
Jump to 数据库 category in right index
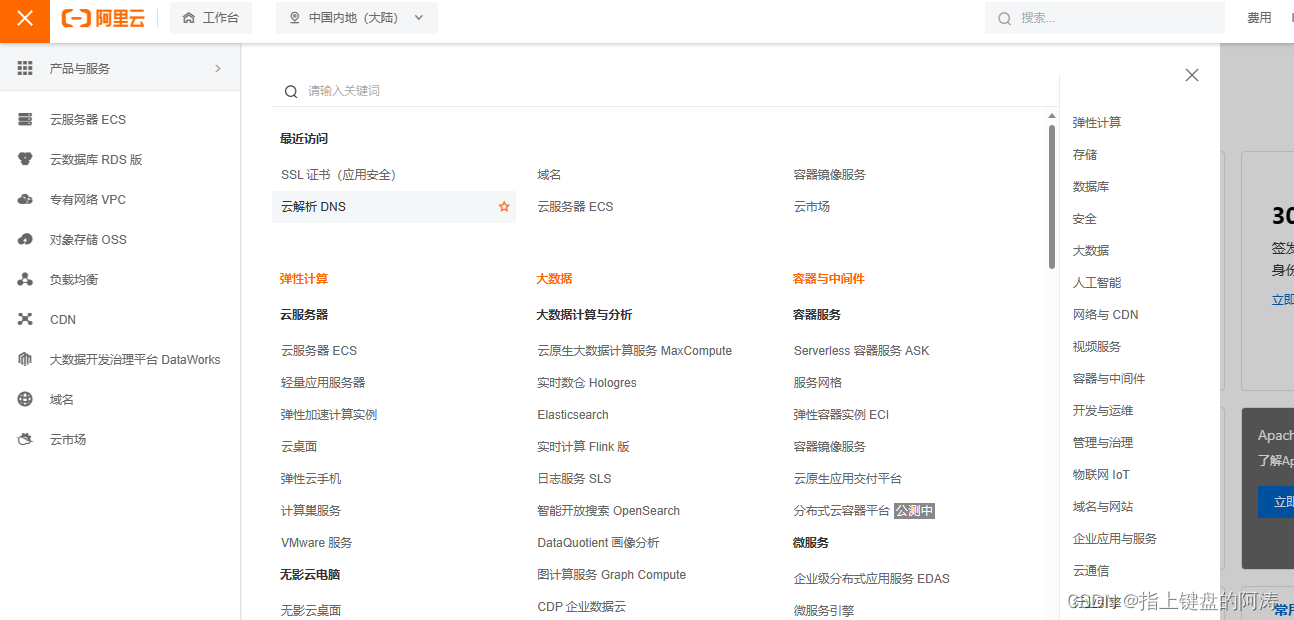1091,187
